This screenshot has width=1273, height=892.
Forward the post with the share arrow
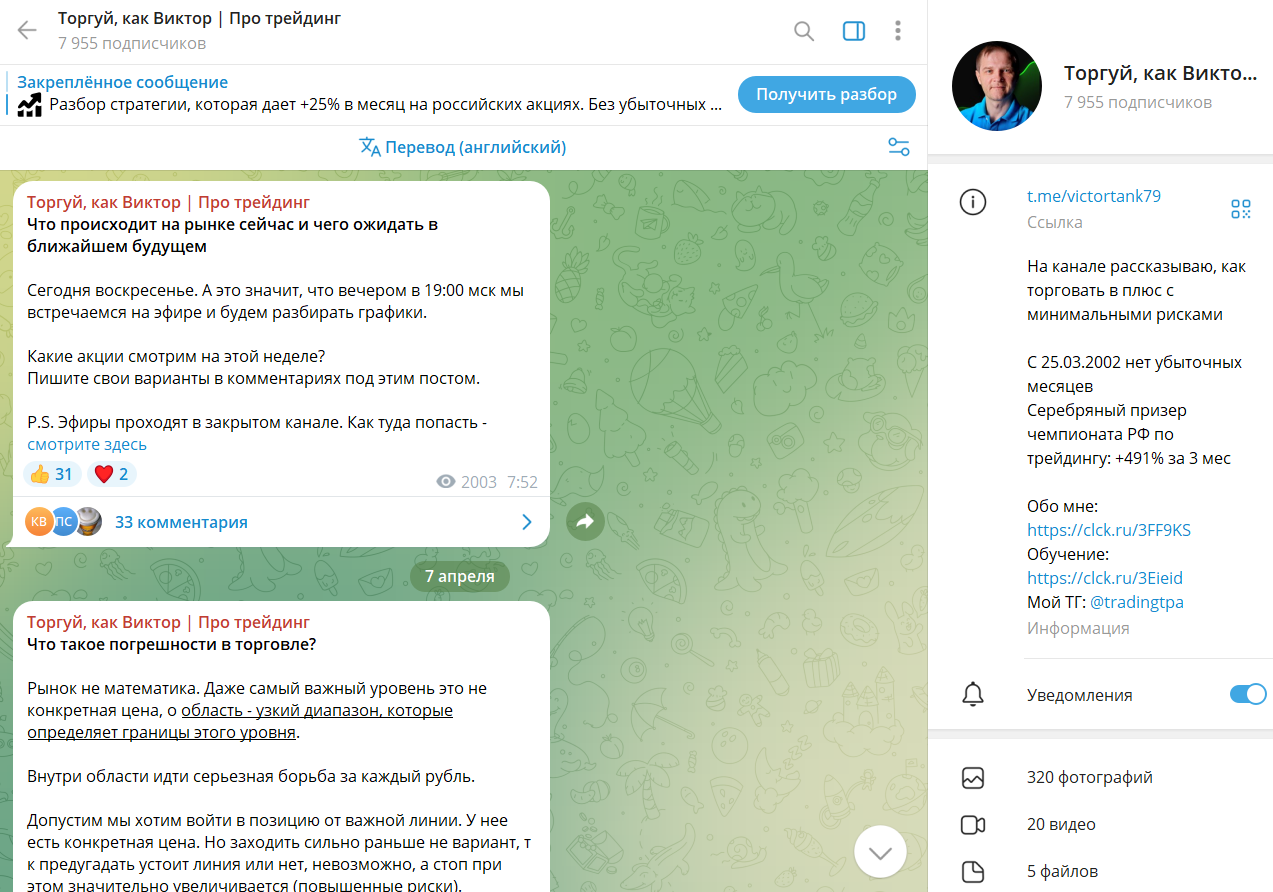585,521
